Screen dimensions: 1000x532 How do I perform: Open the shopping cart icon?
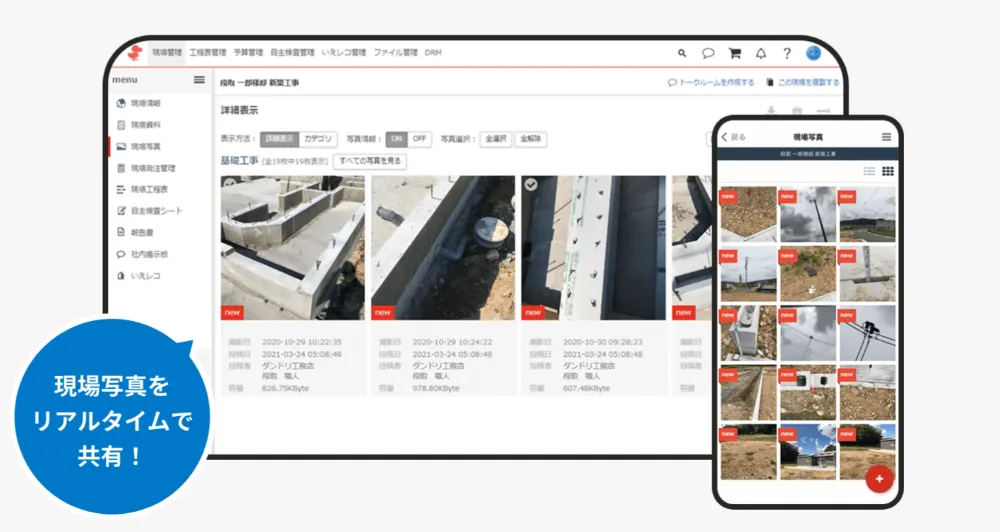click(x=734, y=53)
